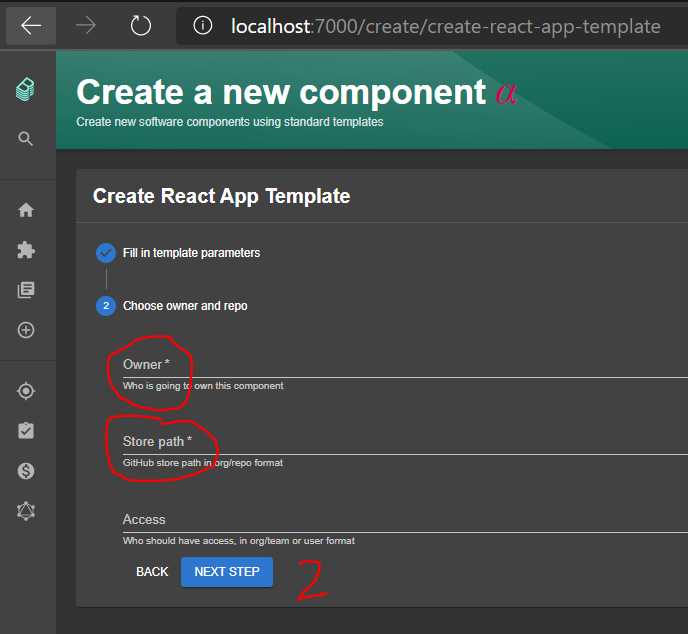Open plugins puzzle piece icon
The width and height of the screenshot is (688, 634).
(26, 250)
